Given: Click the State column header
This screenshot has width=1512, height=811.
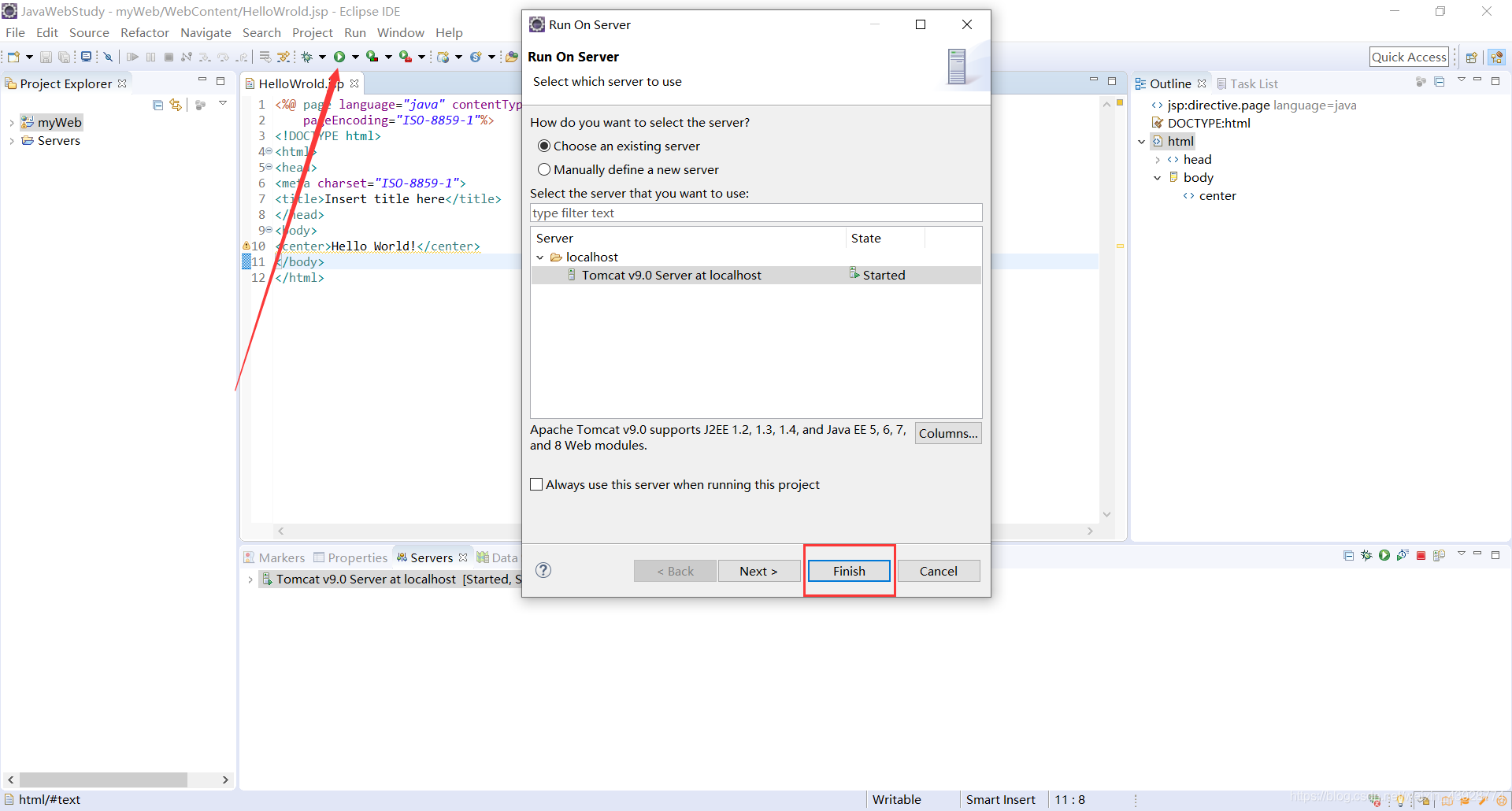Looking at the screenshot, I should 884,238.
